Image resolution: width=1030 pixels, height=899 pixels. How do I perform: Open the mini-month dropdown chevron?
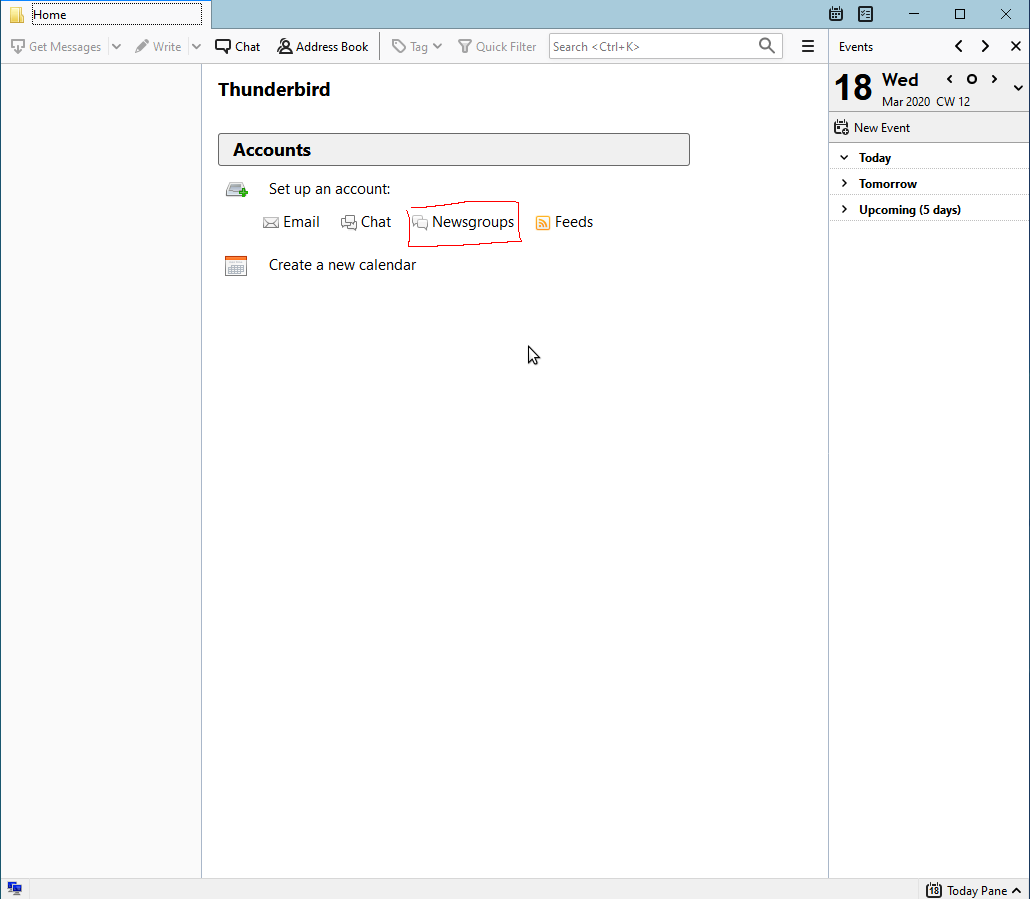1018,89
